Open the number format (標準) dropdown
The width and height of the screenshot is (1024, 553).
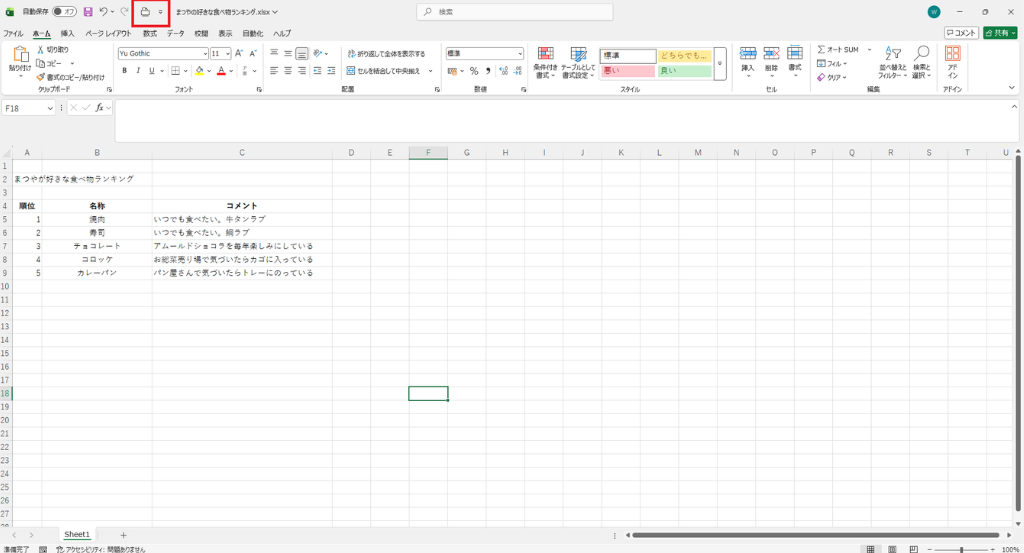pyautogui.click(x=520, y=54)
